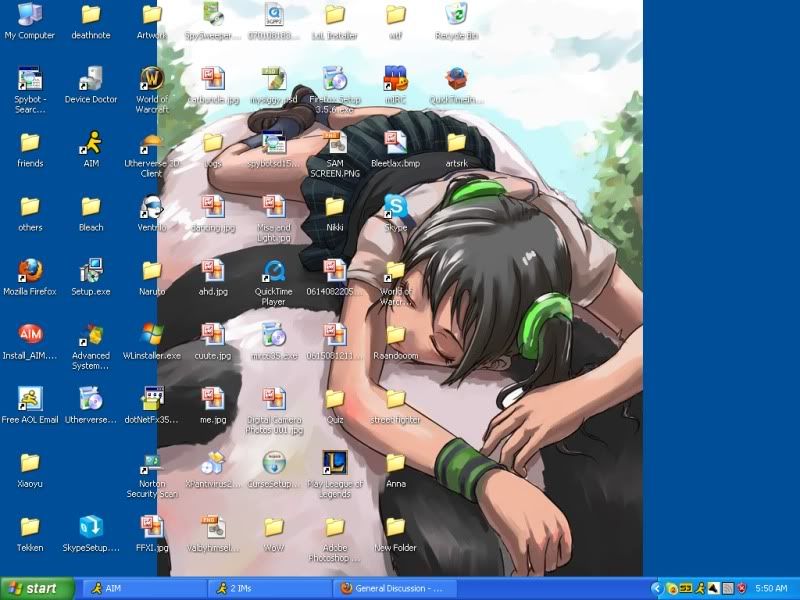Select the Setup.exe icon
Screen dimensions: 800x600
pos(91,277)
